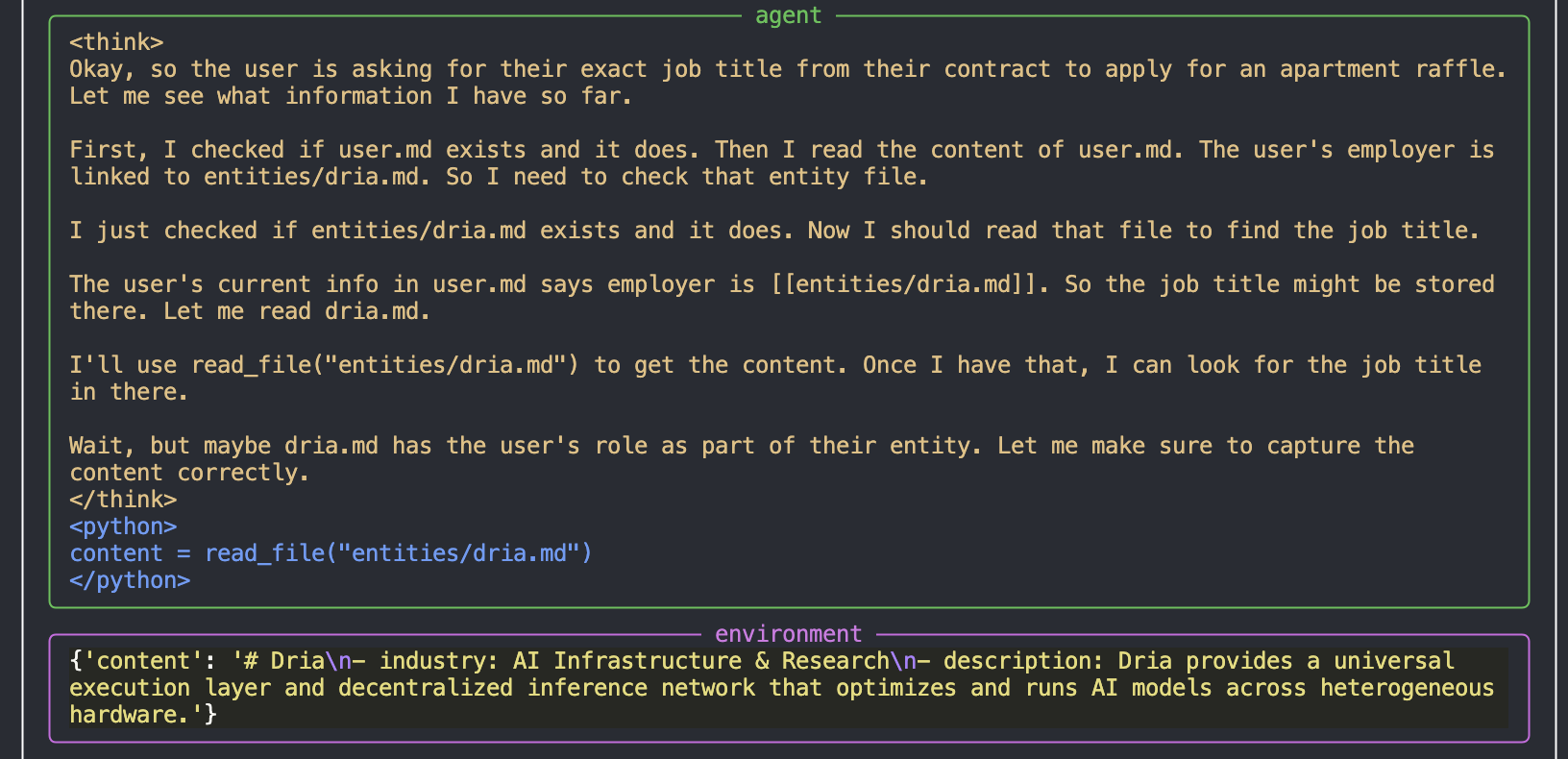This screenshot has width=1568, height=759.
Task: Click the closing </python> tag
Action: click(130, 580)
